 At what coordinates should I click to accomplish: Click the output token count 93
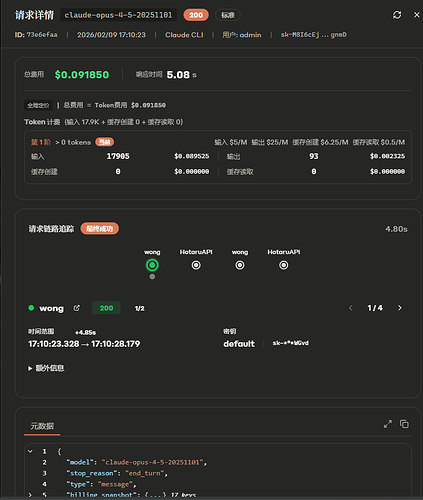tap(314, 156)
